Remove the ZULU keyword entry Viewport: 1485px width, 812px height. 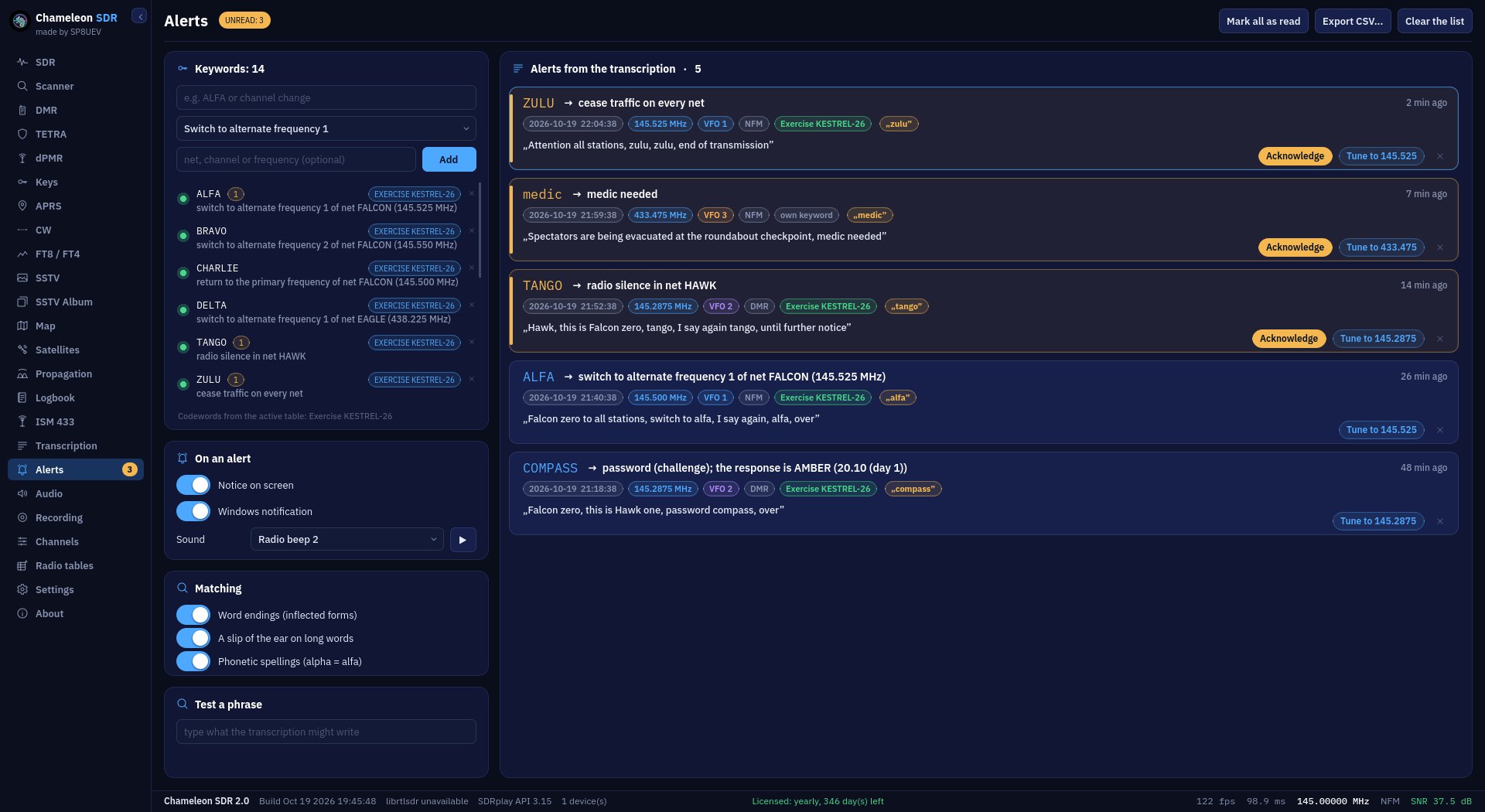(472, 380)
